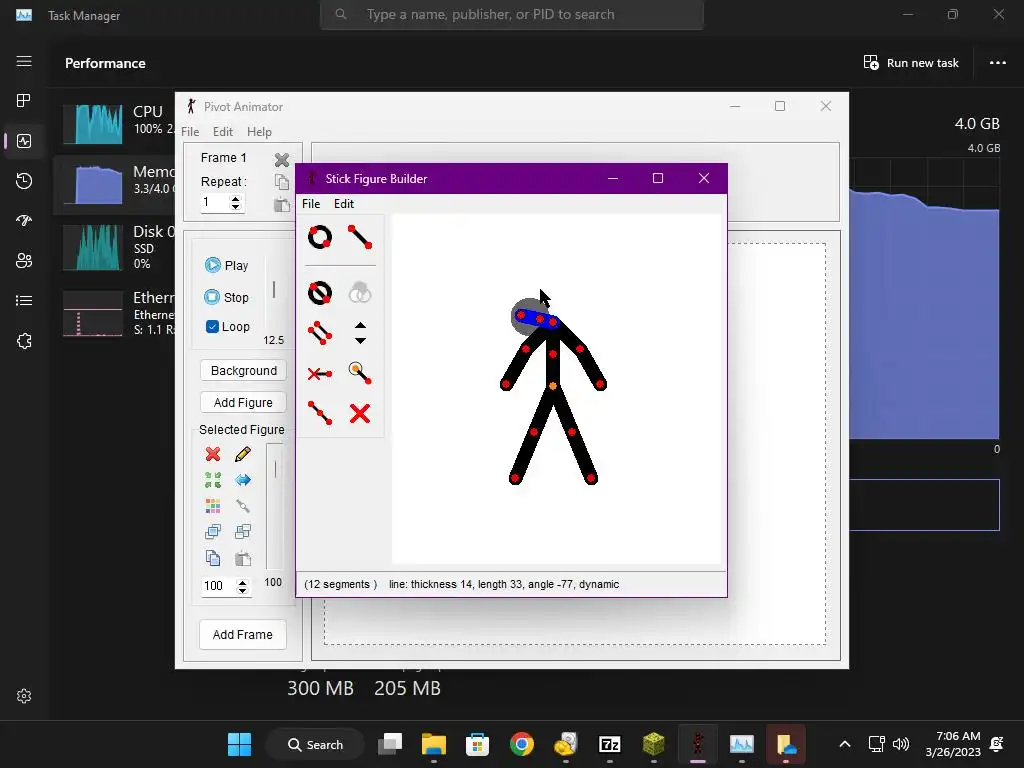Open the Help menu in Pivot Animator
The image size is (1024, 768).
pos(259,132)
